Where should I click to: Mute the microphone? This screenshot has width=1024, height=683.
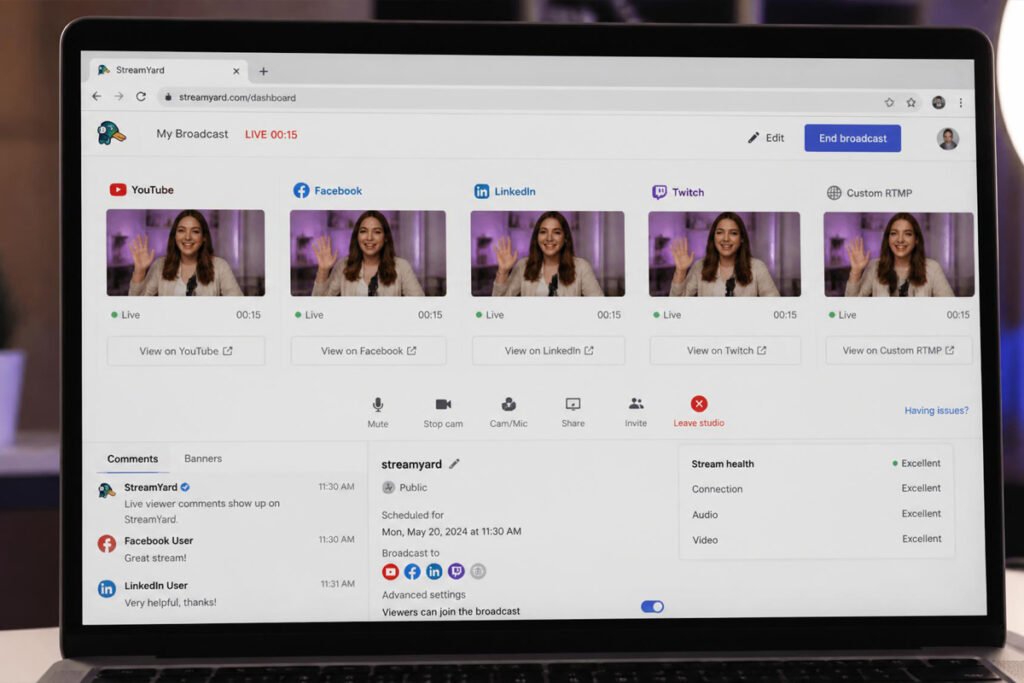coord(377,412)
